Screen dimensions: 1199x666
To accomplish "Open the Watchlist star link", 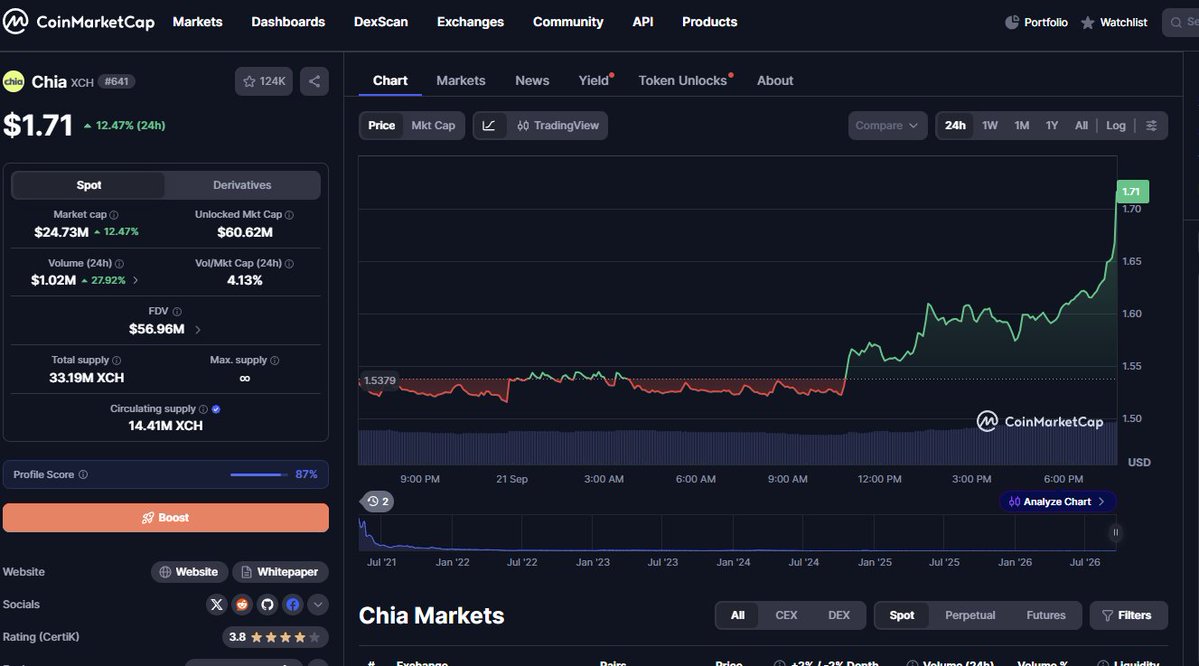I will (1114, 22).
